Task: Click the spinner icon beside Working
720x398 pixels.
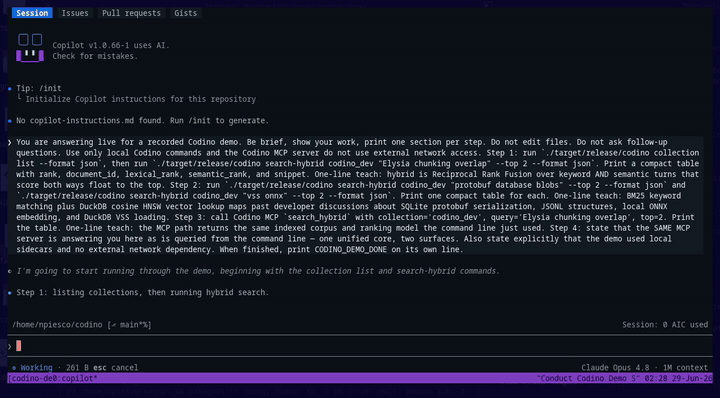Action: point(14,368)
